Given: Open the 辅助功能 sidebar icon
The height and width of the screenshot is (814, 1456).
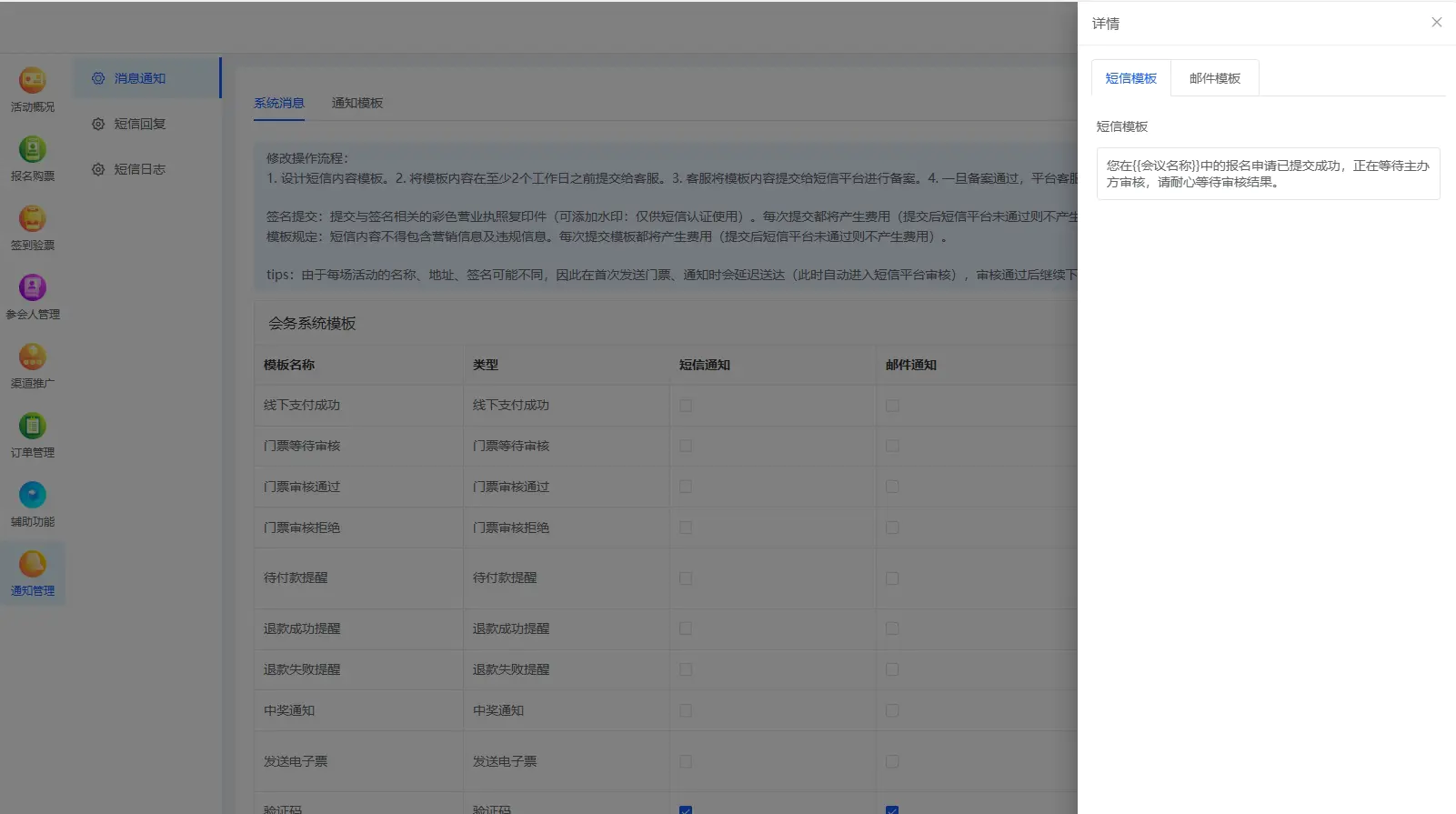Looking at the screenshot, I should click(33, 496).
